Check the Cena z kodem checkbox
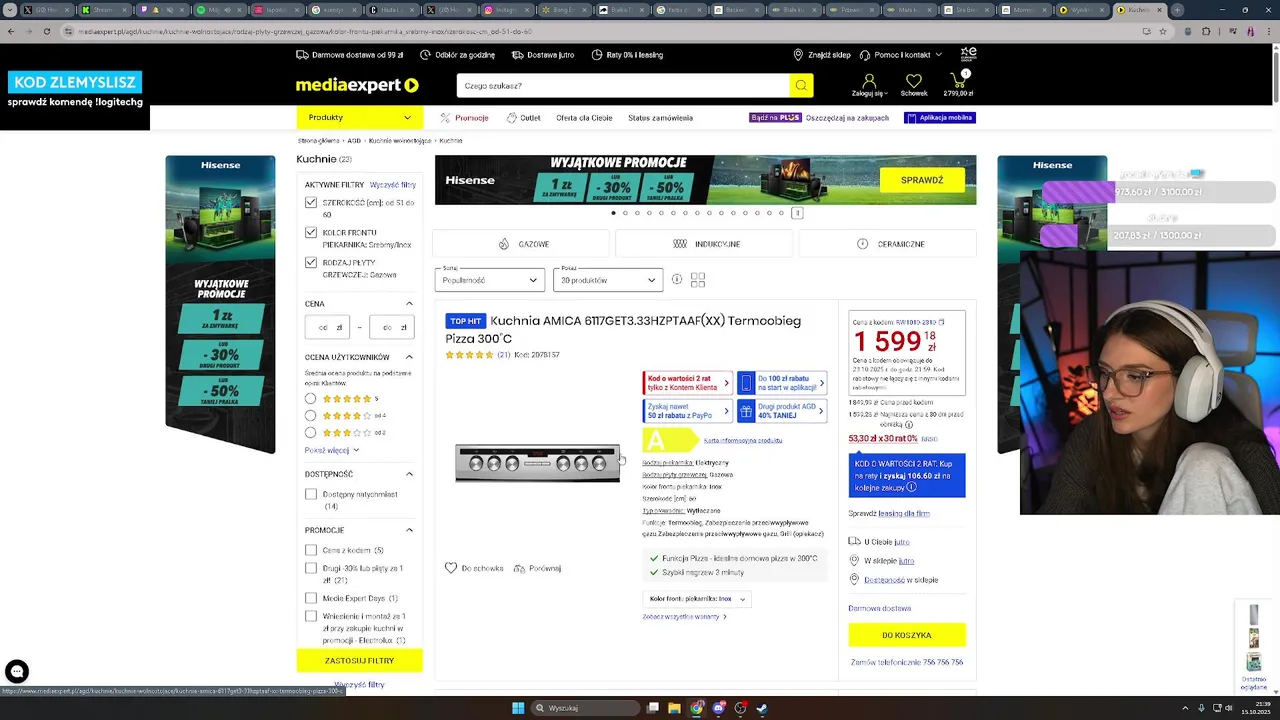 (311, 550)
